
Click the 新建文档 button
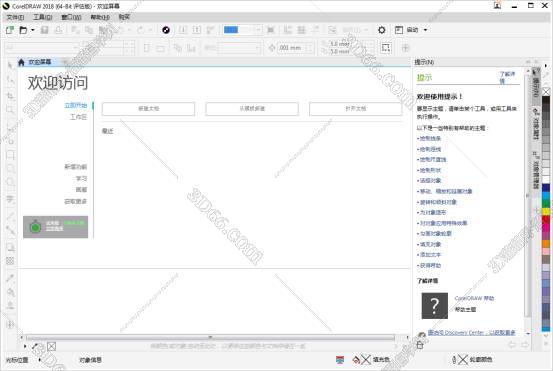(148, 109)
